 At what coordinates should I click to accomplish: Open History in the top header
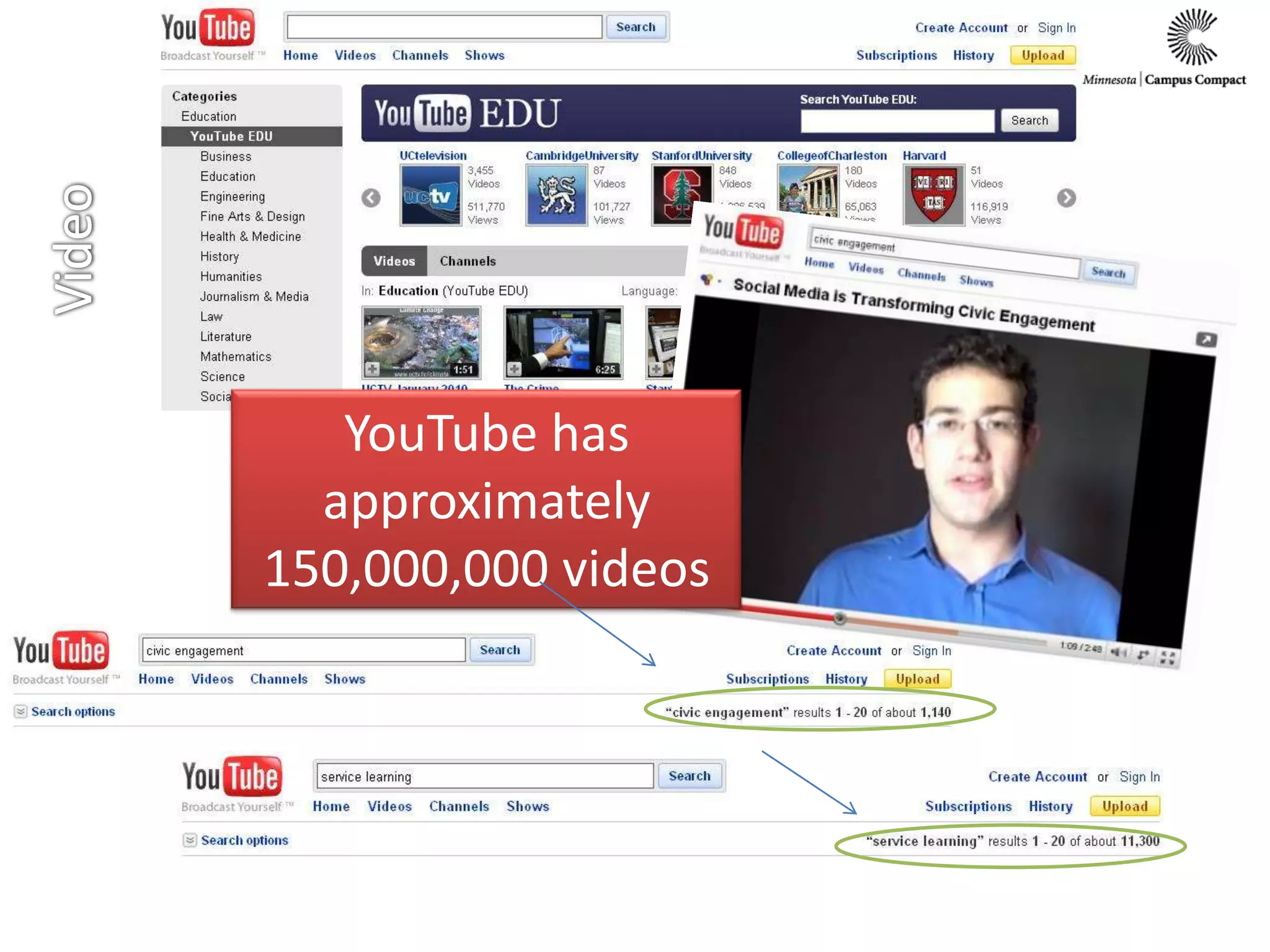[x=974, y=55]
